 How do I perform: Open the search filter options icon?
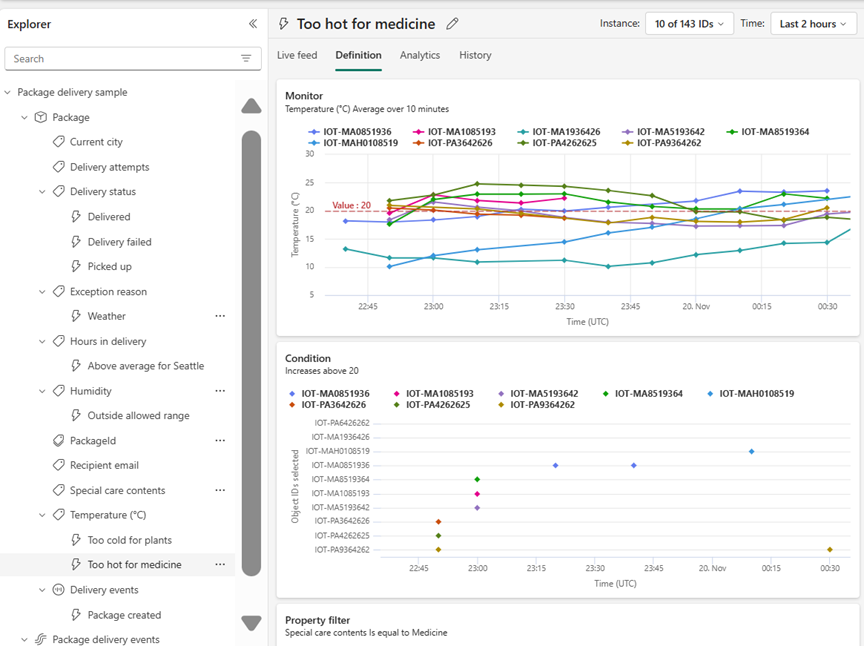246,58
